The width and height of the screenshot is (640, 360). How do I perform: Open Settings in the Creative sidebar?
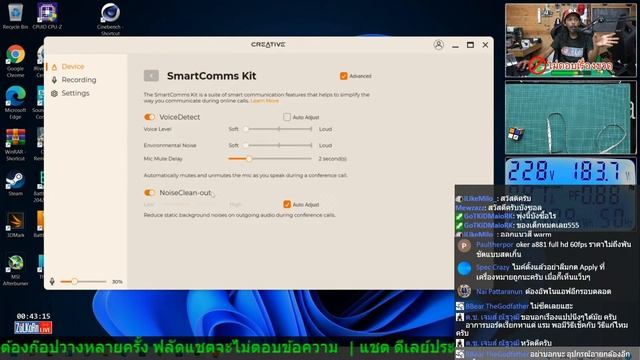click(x=75, y=93)
